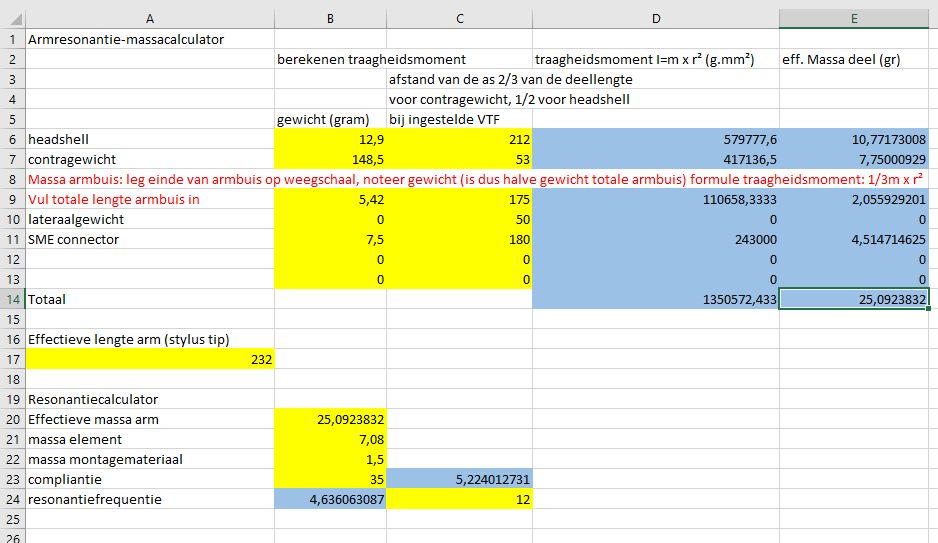
Task: Click the select-all corner triangle
Action: 14,19
